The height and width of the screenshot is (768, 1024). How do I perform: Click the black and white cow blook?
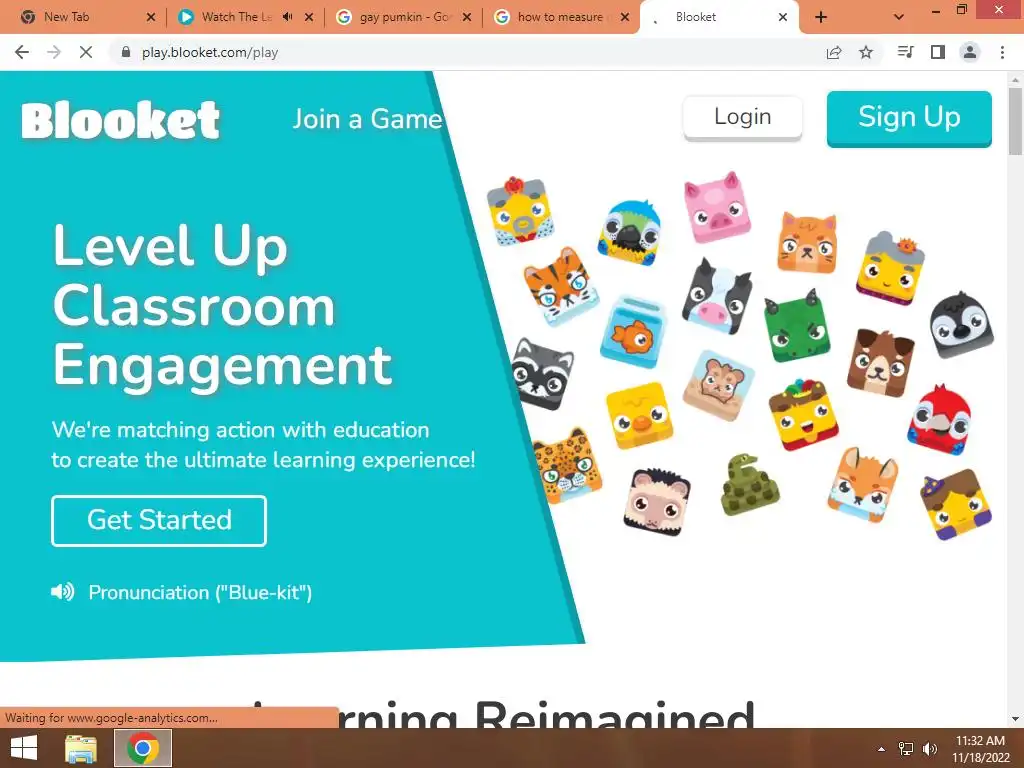pyautogui.click(x=716, y=296)
